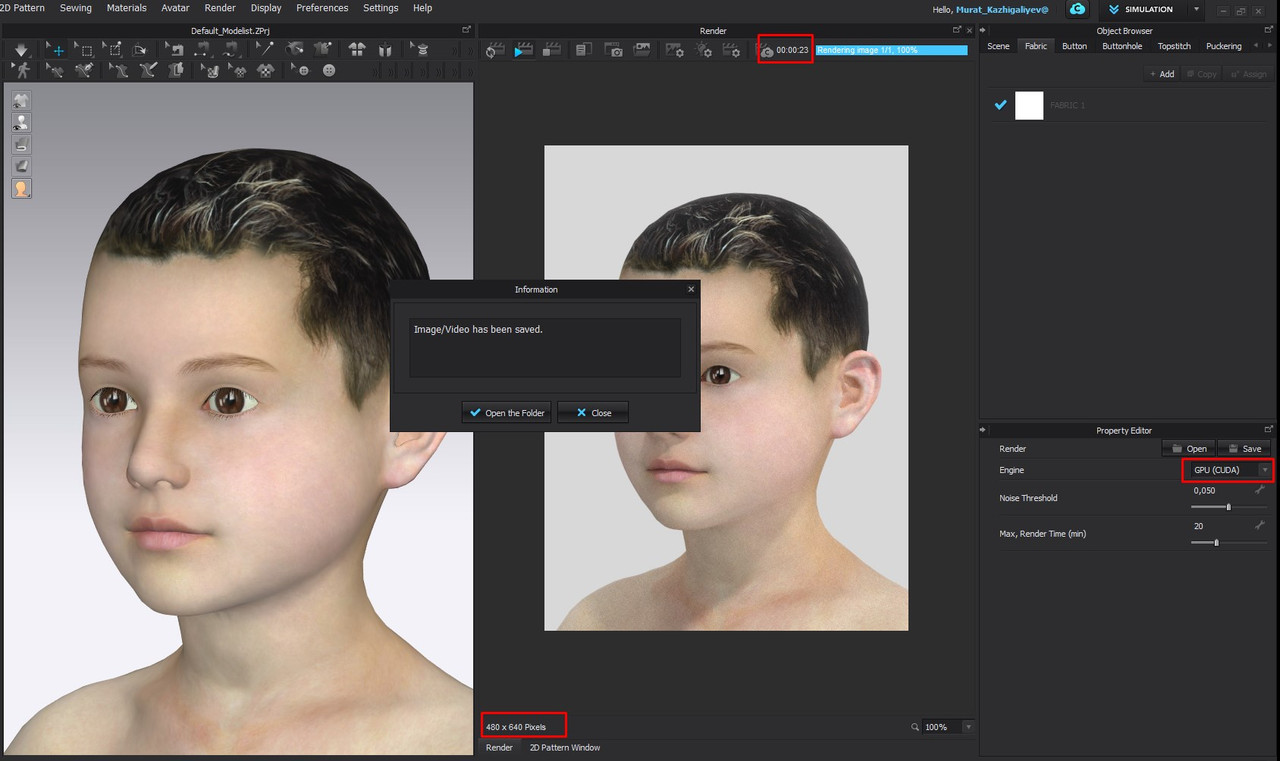Toggle the Copy option for FABRIC 1

(x=1201, y=73)
